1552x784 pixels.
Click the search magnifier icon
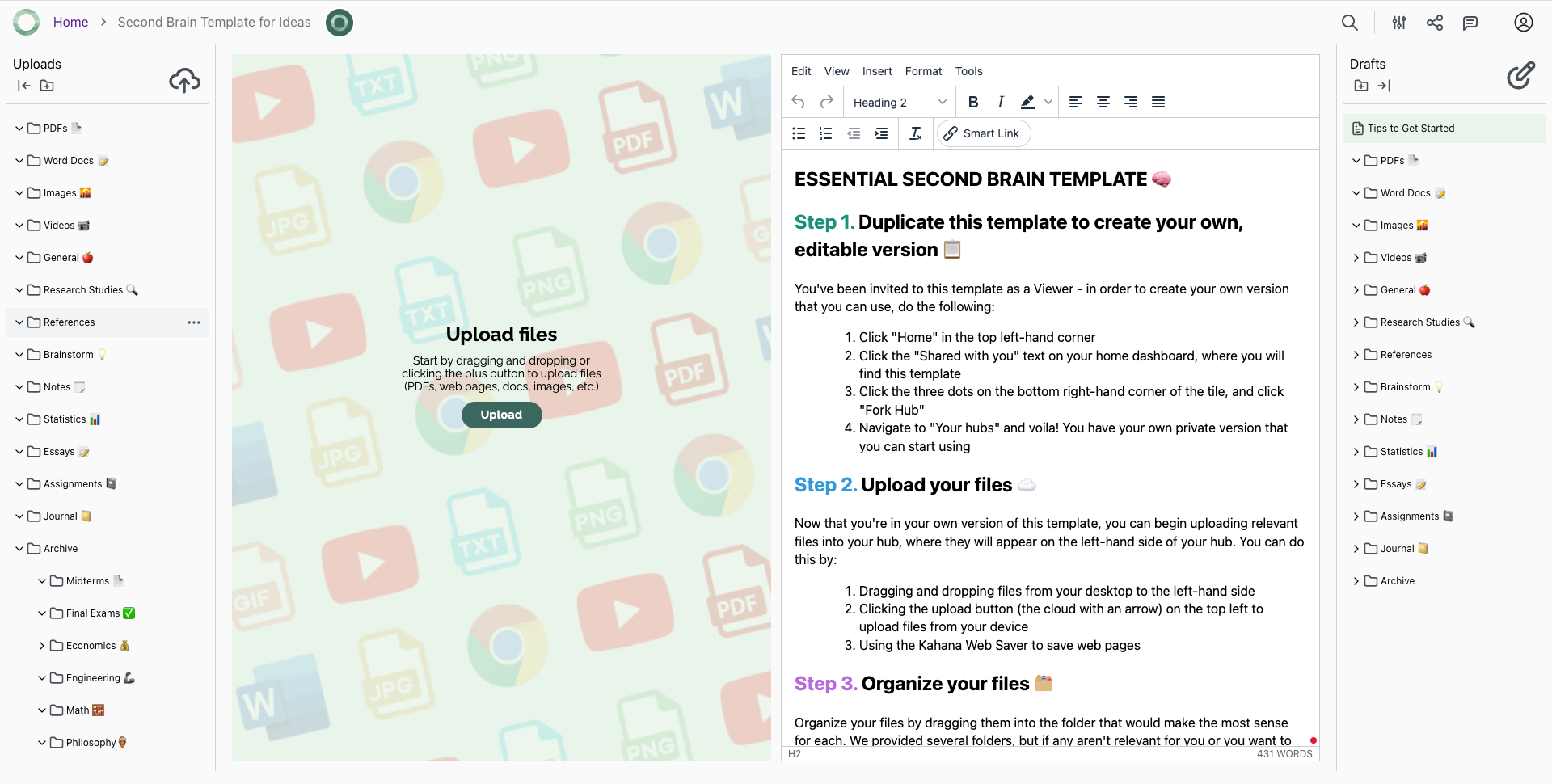pyautogui.click(x=1350, y=23)
